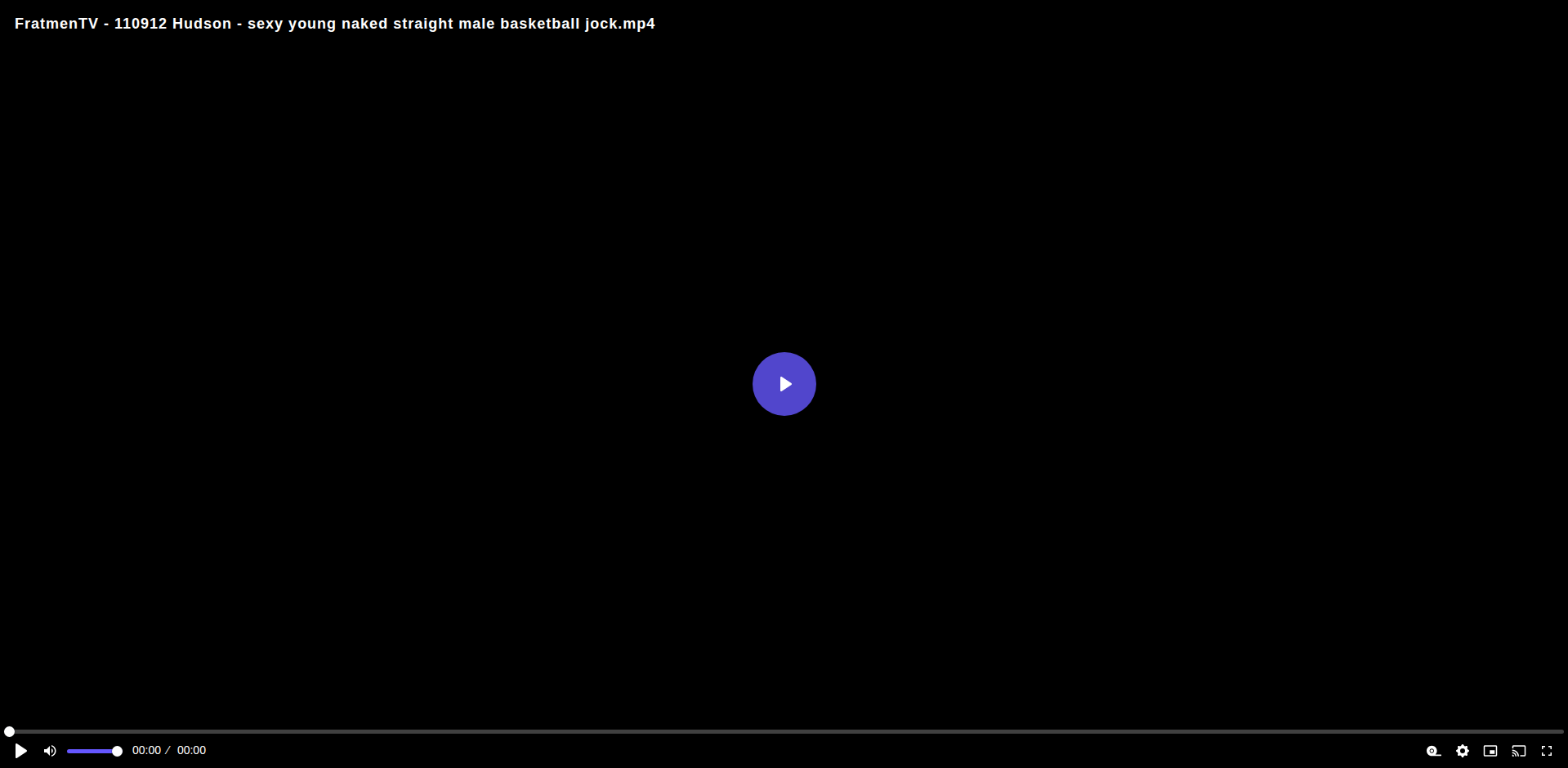This screenshot has width=1568, height=768.
Task: Adjust the volume slider level
Action: pos(95,751)
